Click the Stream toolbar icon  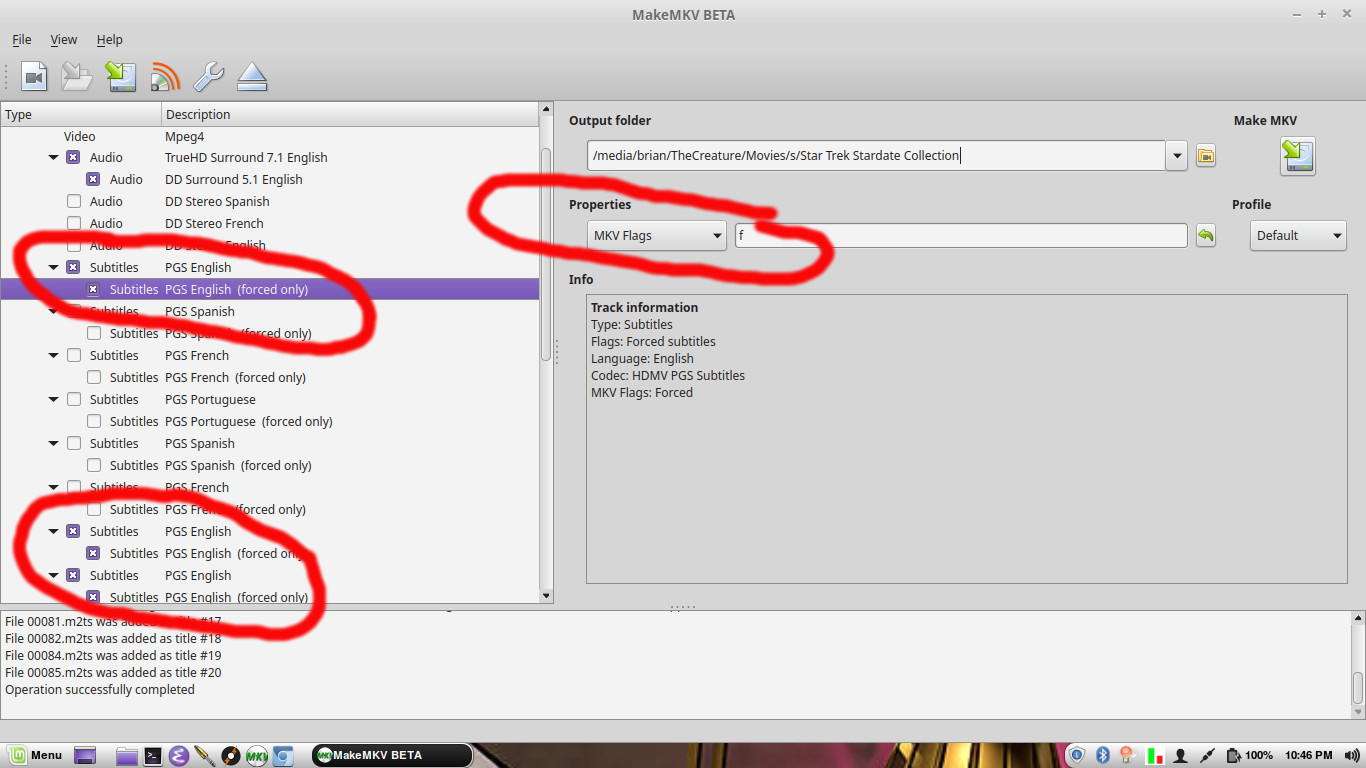(165, 77)
